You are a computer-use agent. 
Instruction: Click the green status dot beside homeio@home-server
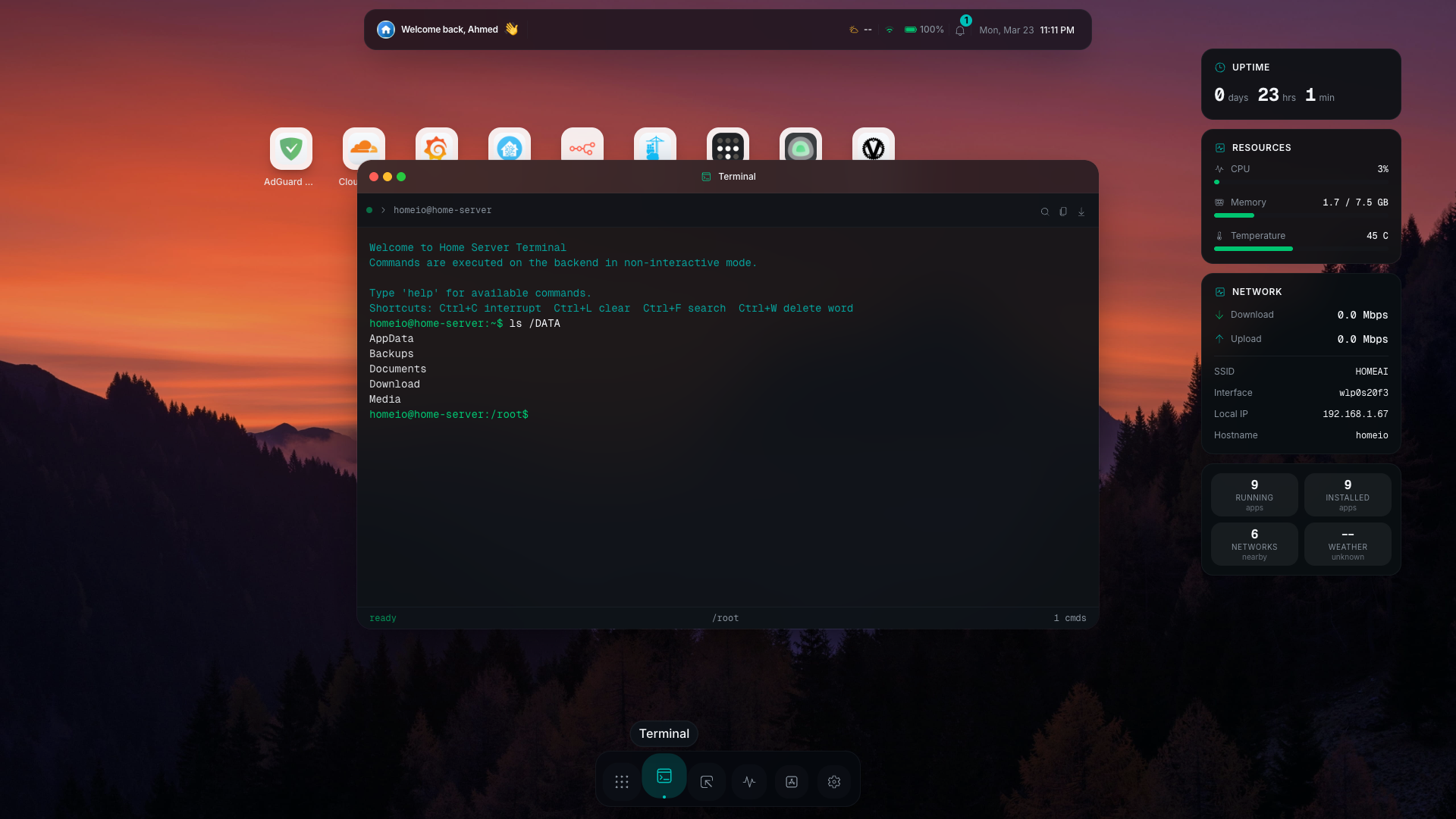(x=369, y=210)
